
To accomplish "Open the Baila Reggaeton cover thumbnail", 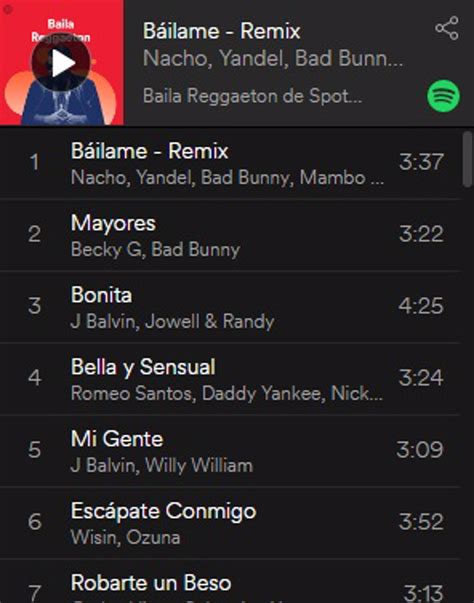I will pyautogui.click(x=62, y=63).
